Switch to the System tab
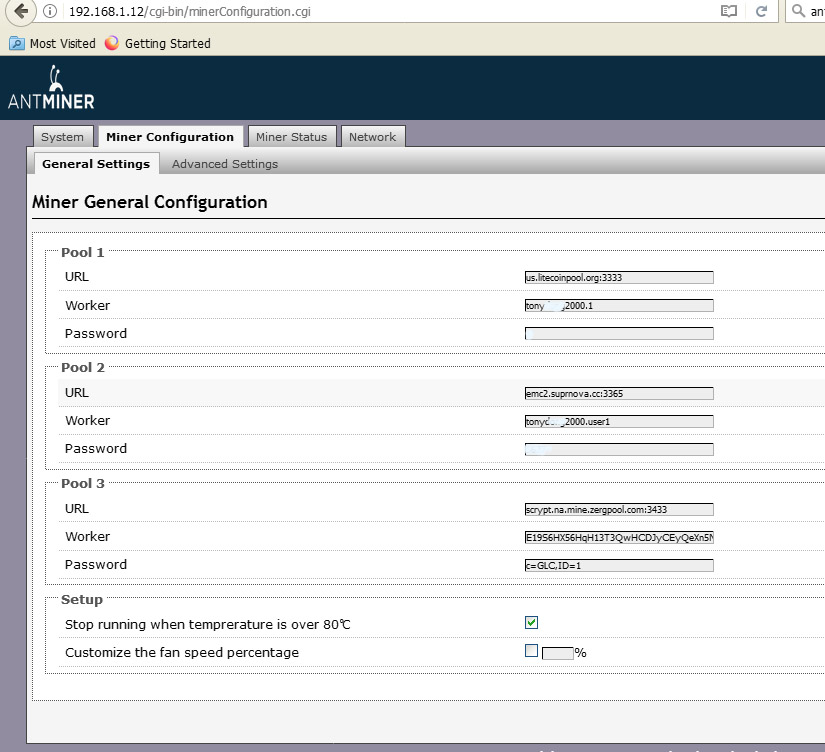This screenshot has width=825, height=752. click(x=62, y=137)
